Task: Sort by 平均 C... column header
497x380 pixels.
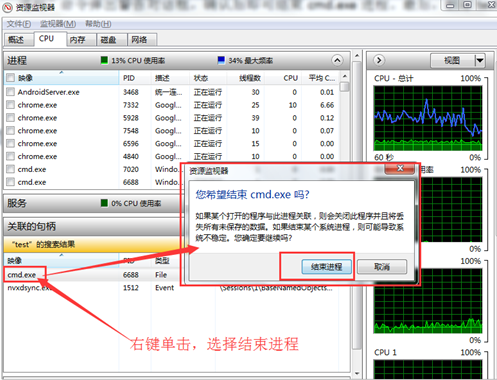Action: click(321, 78)
